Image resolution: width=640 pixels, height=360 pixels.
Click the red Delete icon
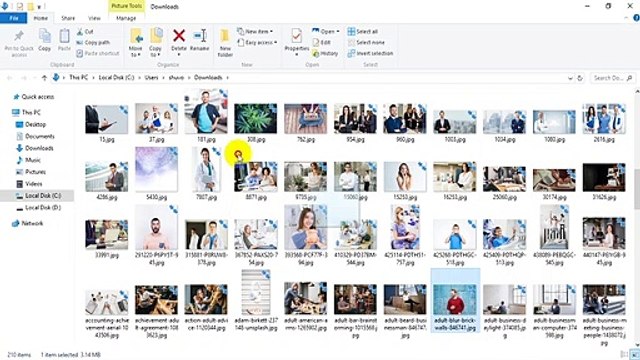pos(179,36)
